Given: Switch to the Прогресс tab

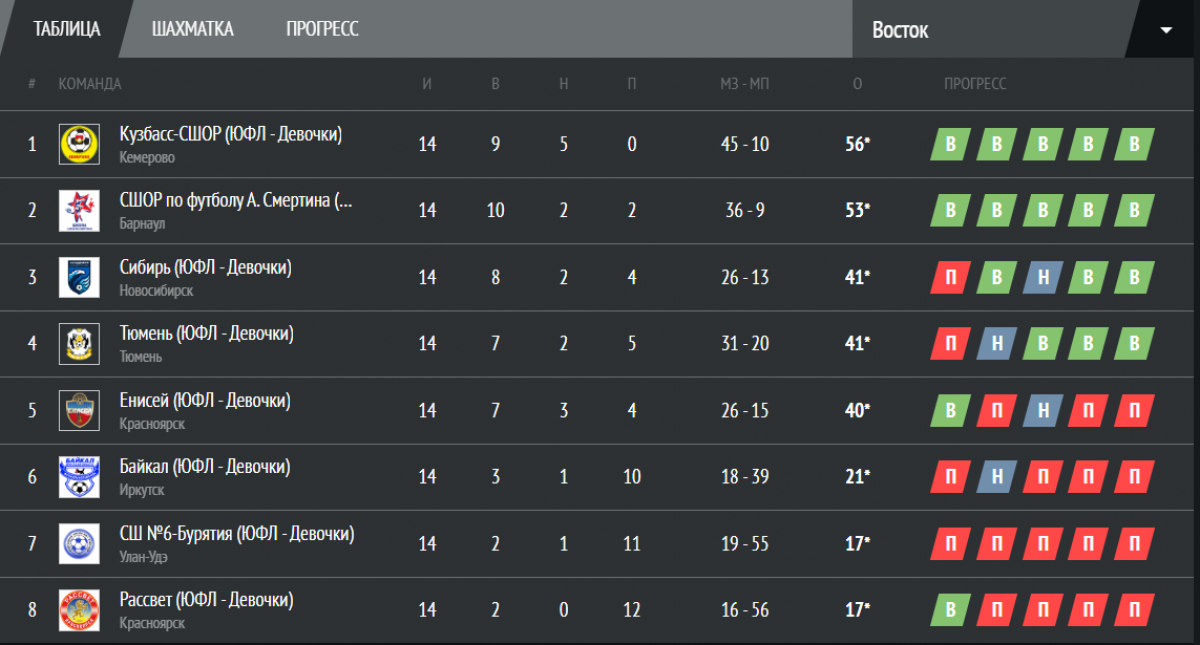Looking at the screenshot, I should (x=322, y=29).
